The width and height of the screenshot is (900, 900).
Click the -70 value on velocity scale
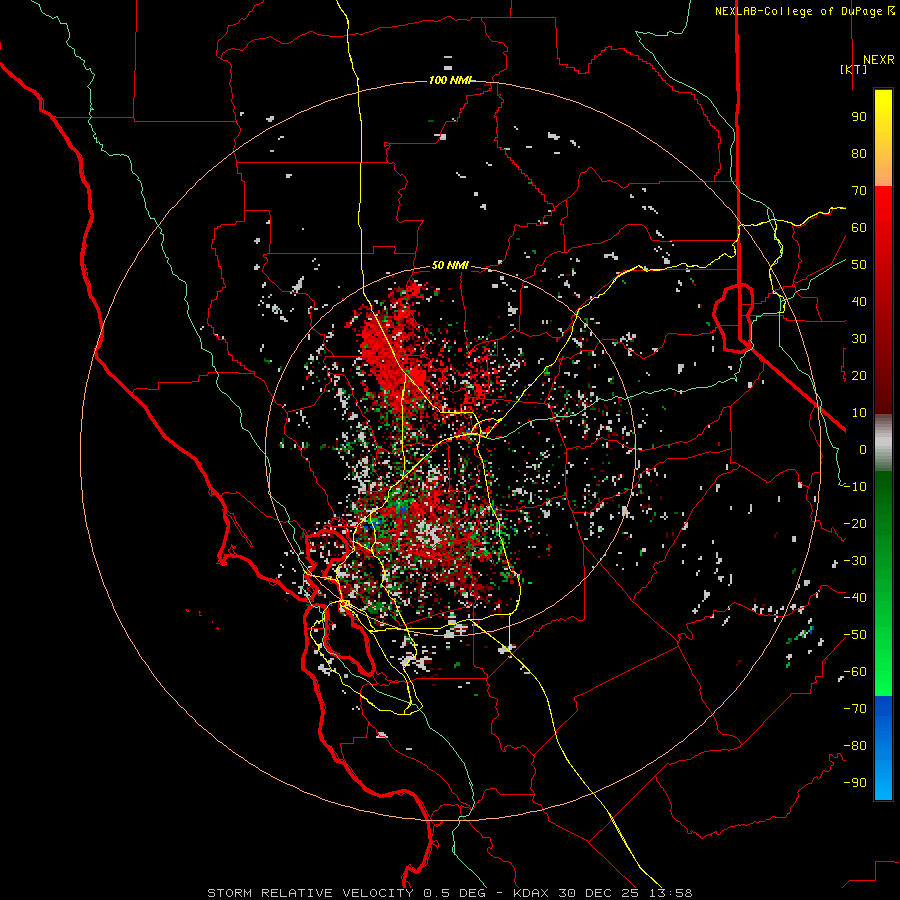click(855, 709)
